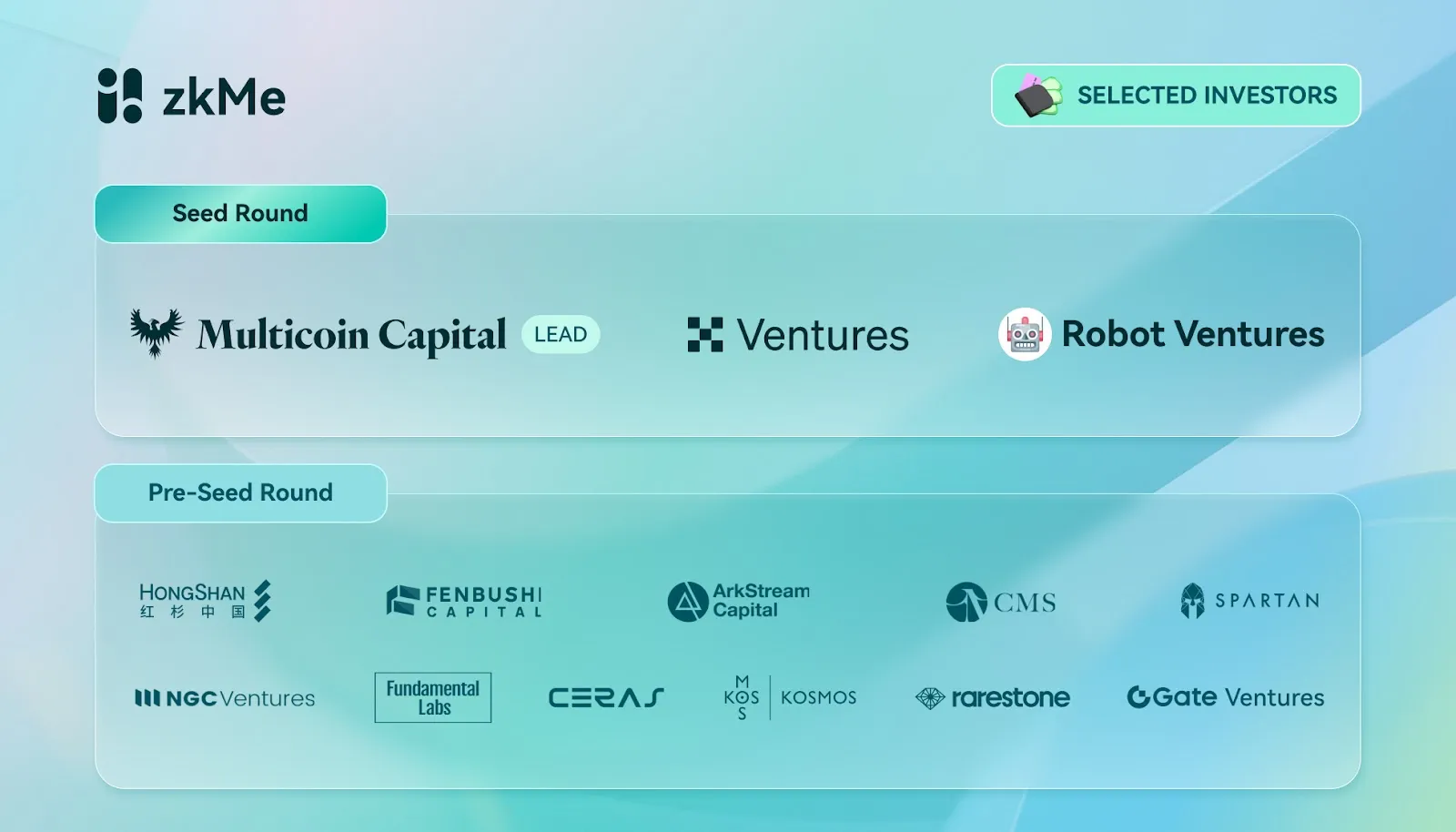
Task: Click the HongShan zigzag logo mark
Action: pos(262,601)
